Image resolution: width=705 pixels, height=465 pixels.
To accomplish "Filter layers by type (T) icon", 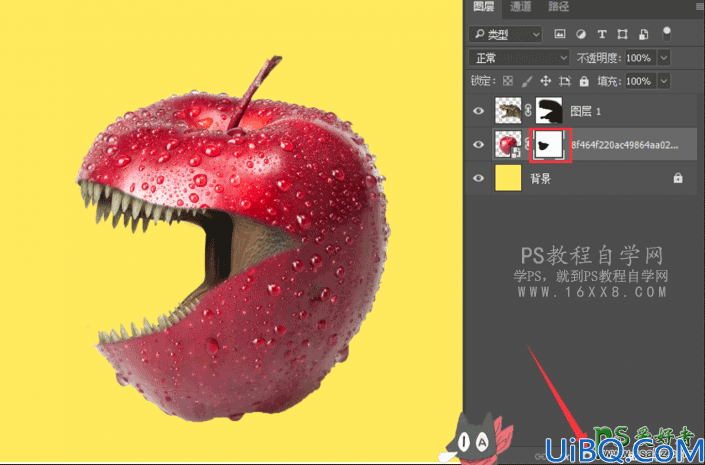I will tap(602, 34).
